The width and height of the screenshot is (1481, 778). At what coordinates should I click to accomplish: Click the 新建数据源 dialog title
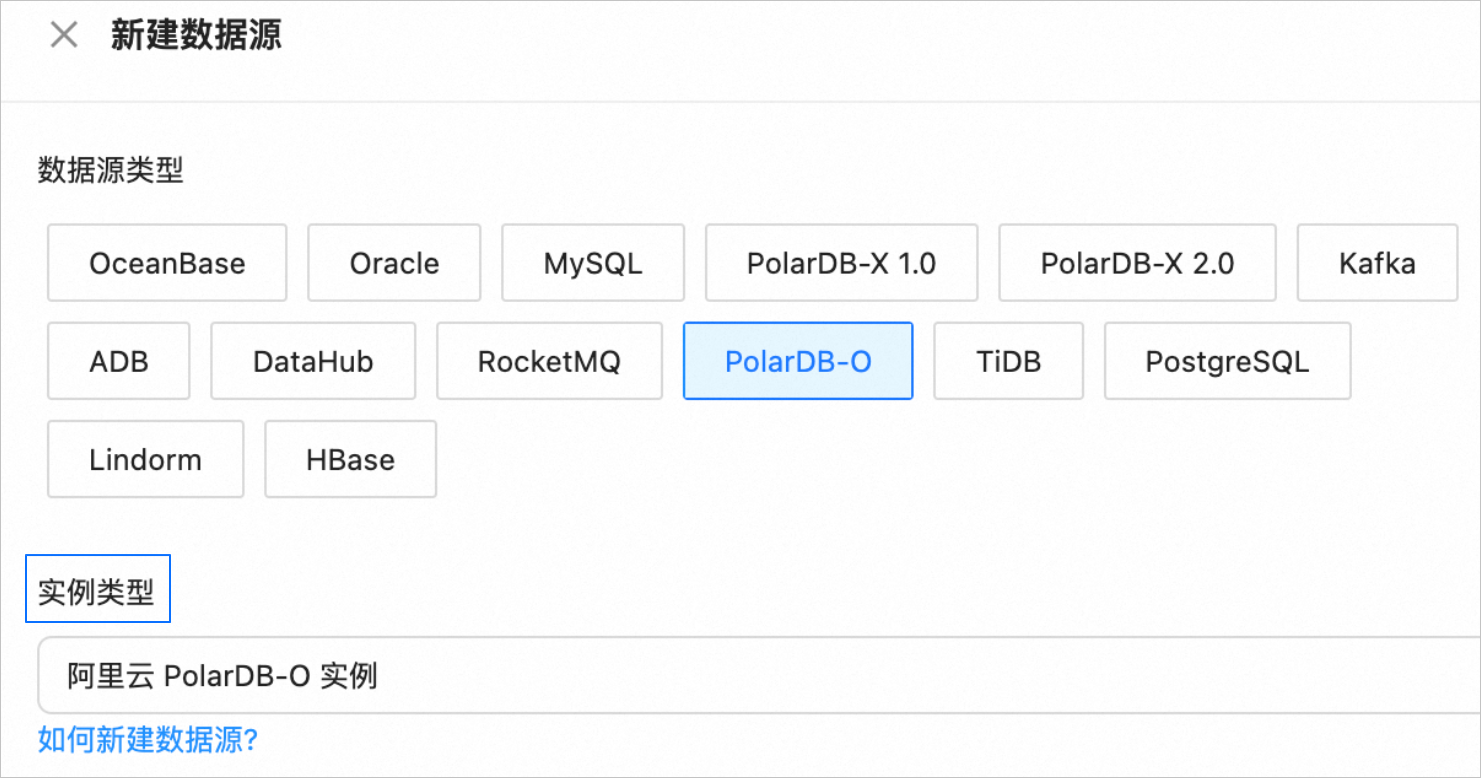tap(196, 35)
